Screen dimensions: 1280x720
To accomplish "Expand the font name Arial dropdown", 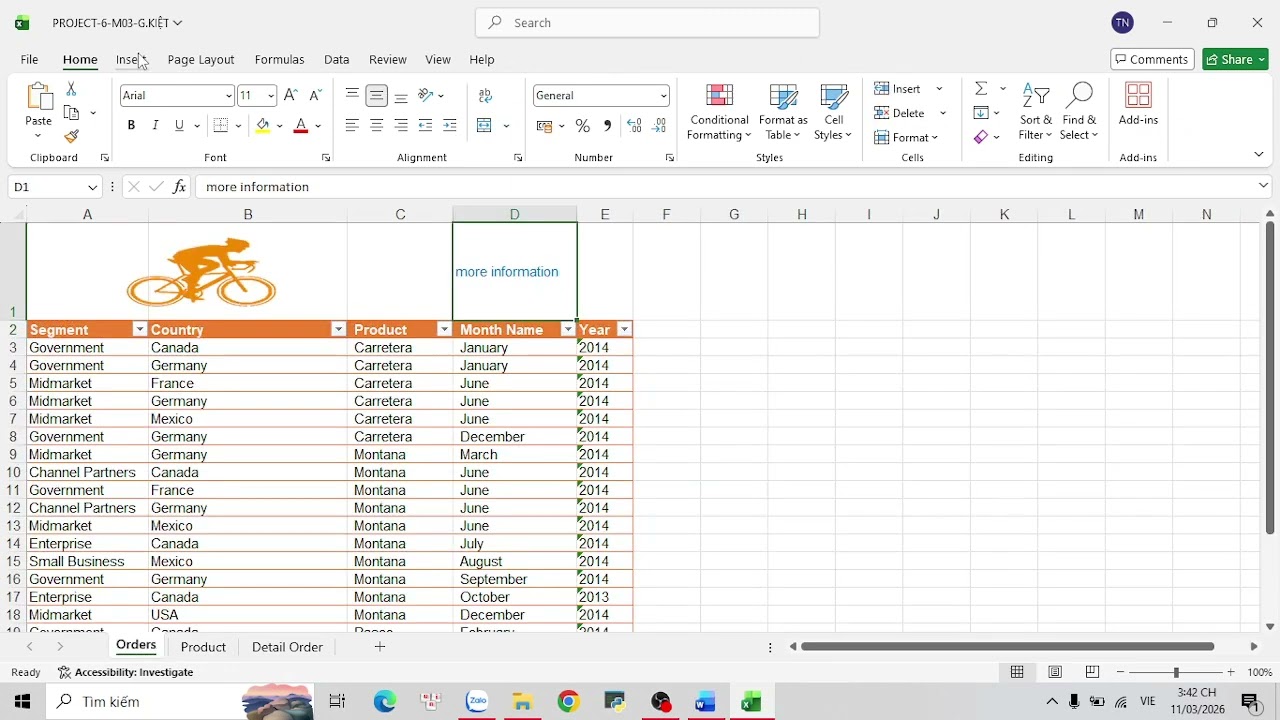I will tap(229, 96).
